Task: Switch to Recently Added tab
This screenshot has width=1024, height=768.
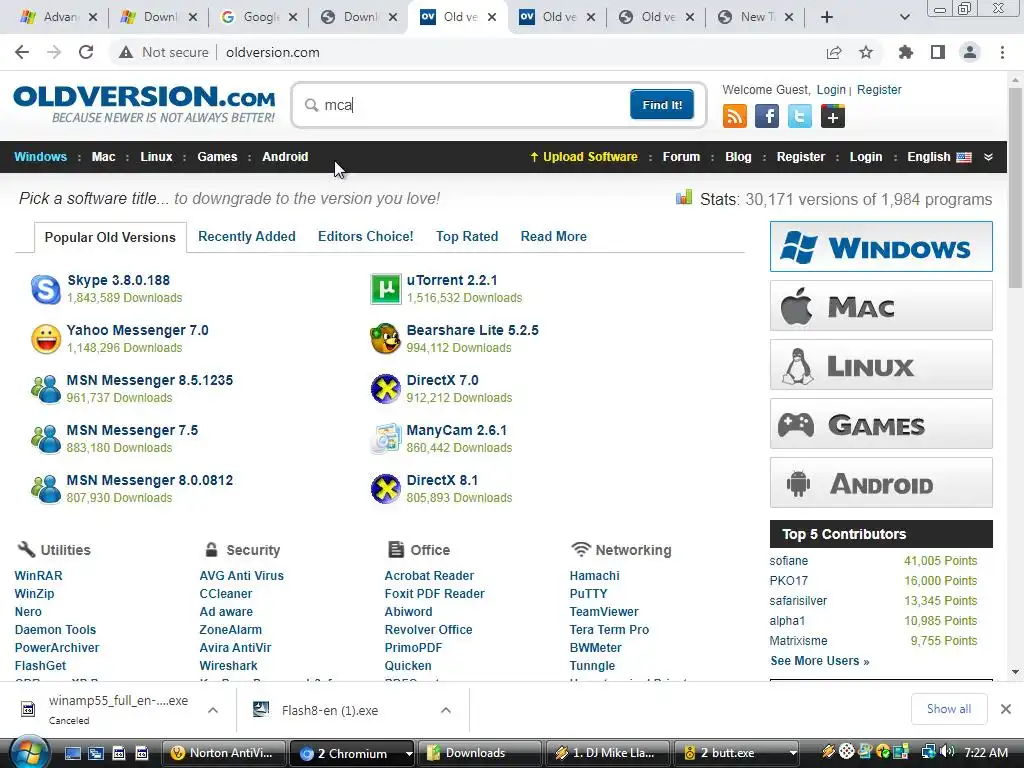Action: [247, 236]
